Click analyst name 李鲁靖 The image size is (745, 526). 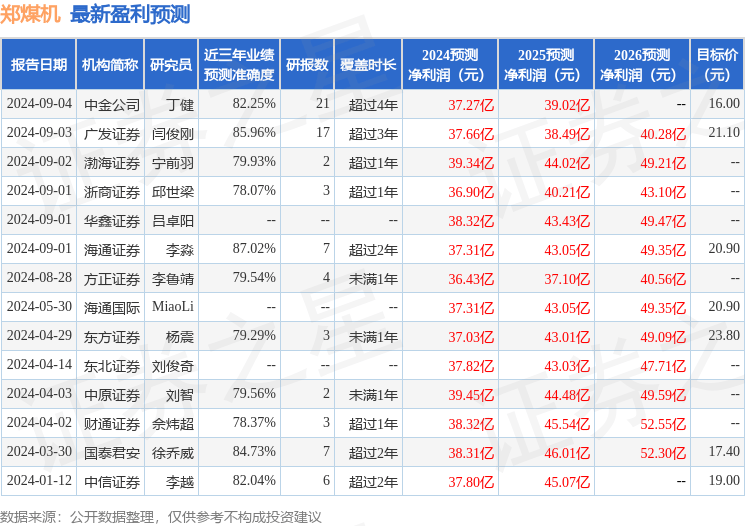pos(173,278)
